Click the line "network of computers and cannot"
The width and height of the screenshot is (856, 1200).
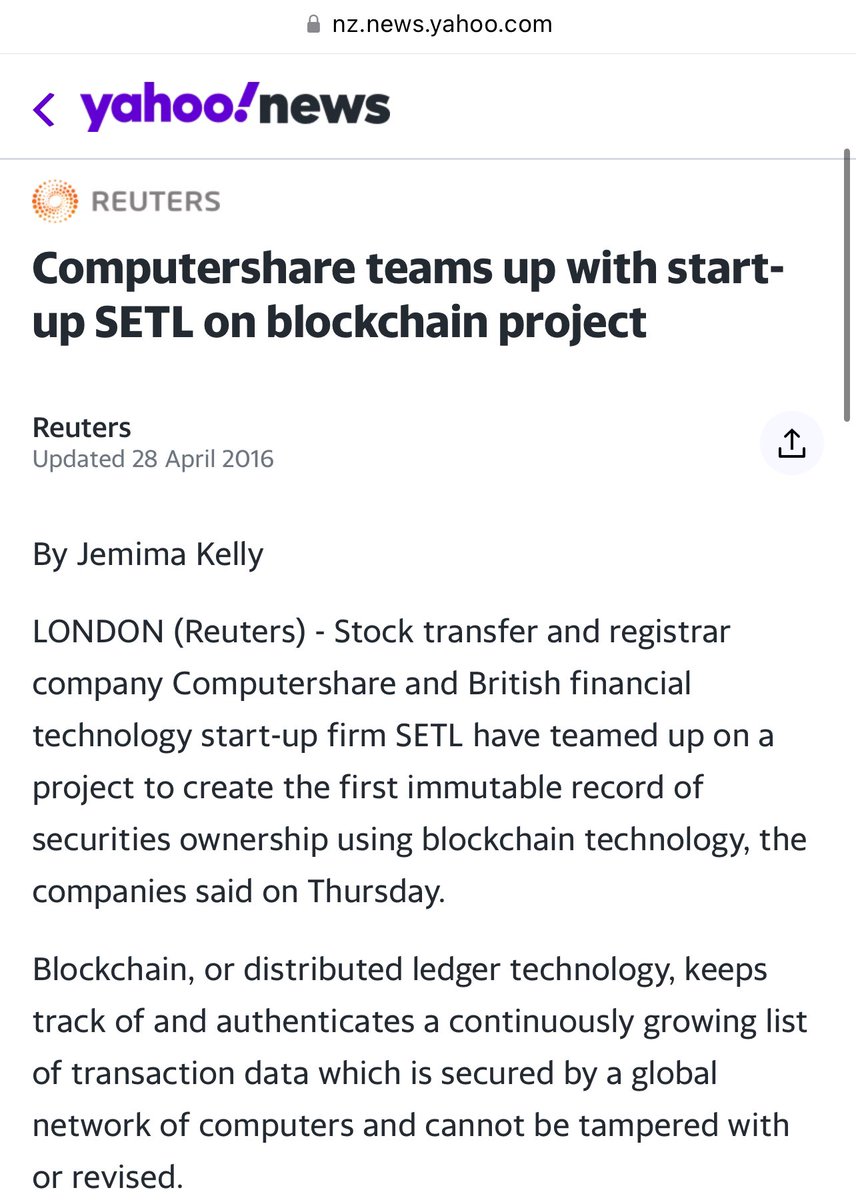(x=410, y=1125)
